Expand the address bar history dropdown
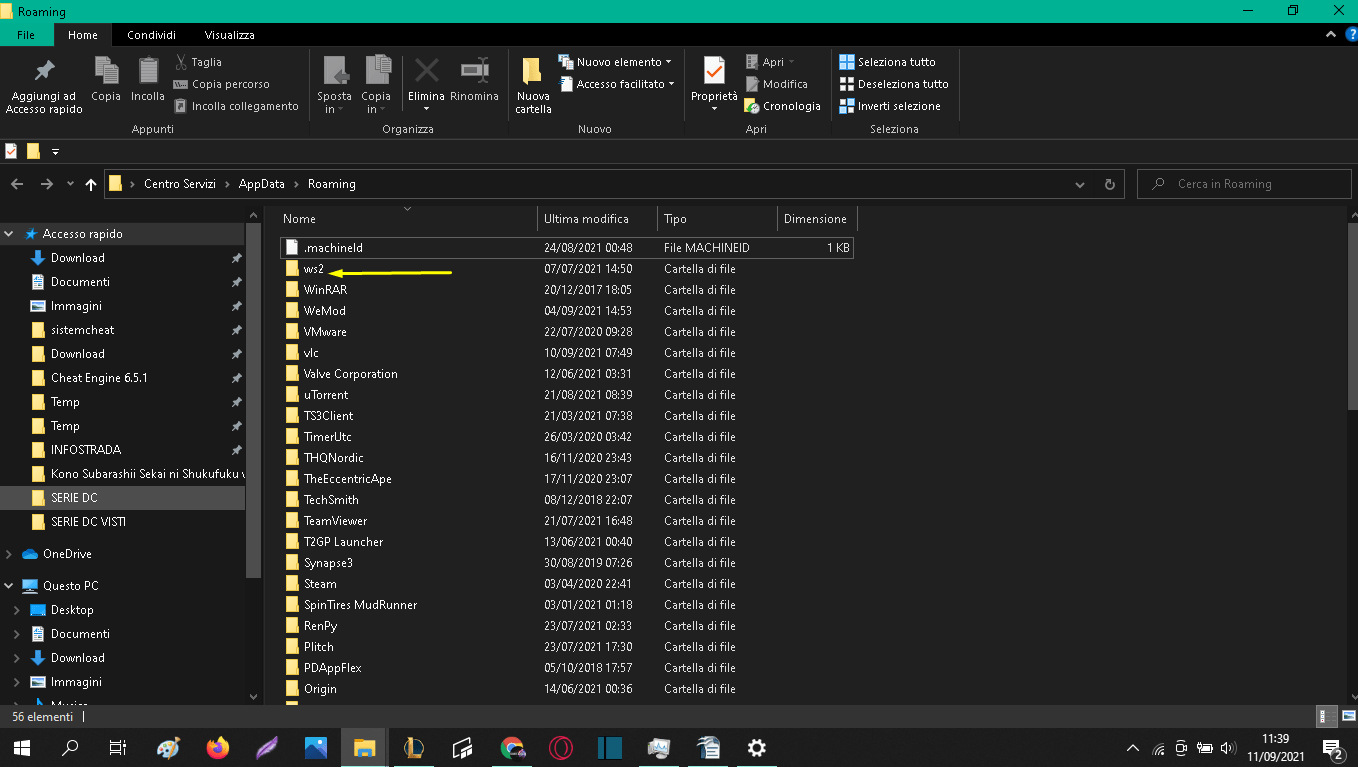 (x=1079, y=184)
